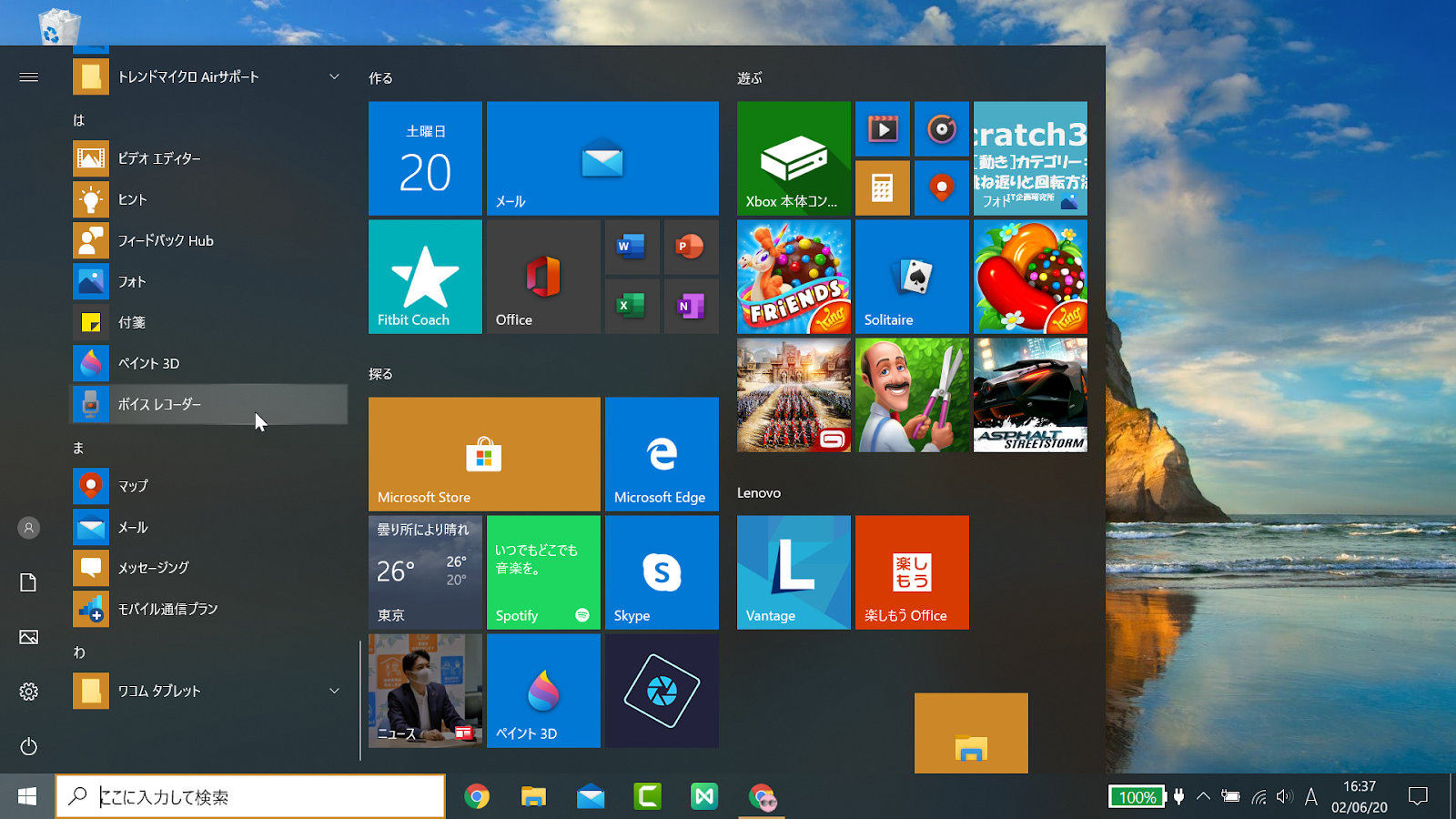Open Chrome from the taskbar
The height and width of the screenshot is (819, 1456).
point(477,796)
